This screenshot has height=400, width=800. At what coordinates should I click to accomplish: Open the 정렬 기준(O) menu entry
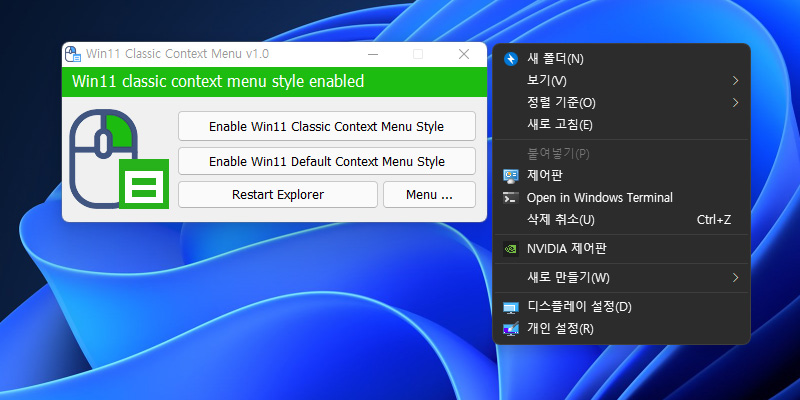[x=621, y=103]
